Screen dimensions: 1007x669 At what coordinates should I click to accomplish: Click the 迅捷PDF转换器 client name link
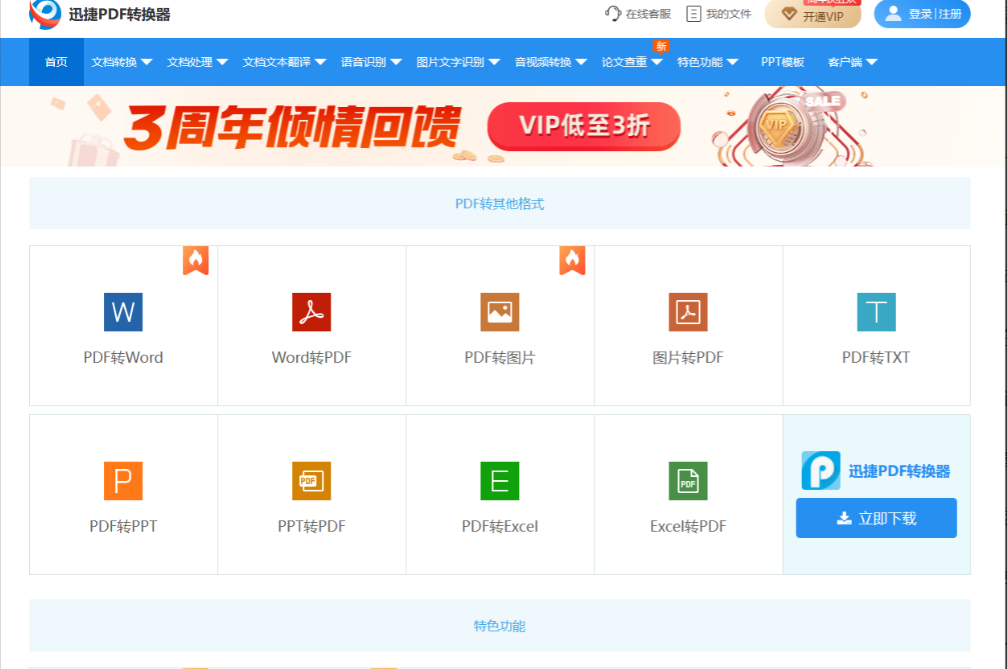point(899,471)
